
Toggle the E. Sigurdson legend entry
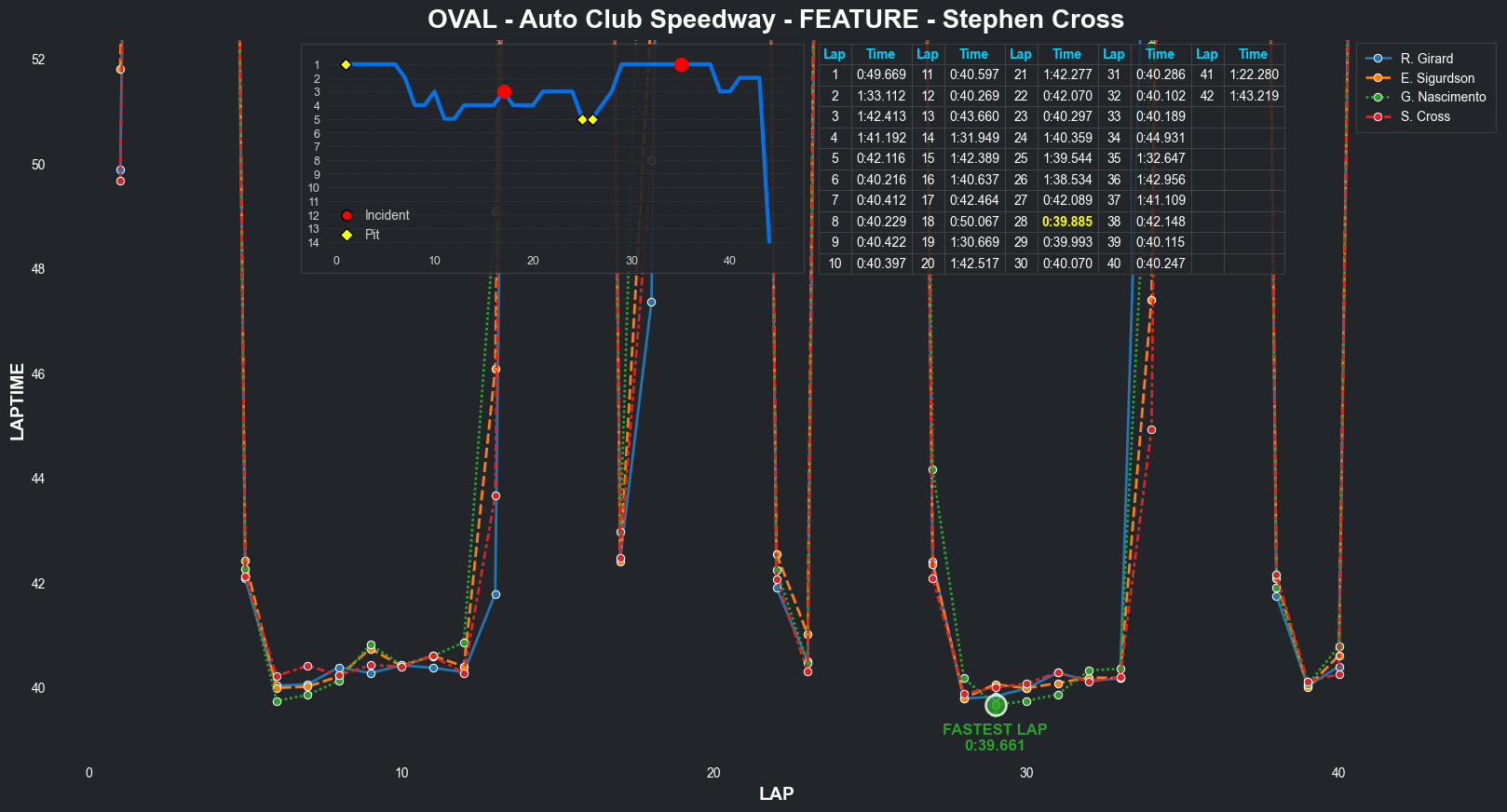tap(1437, 78)
